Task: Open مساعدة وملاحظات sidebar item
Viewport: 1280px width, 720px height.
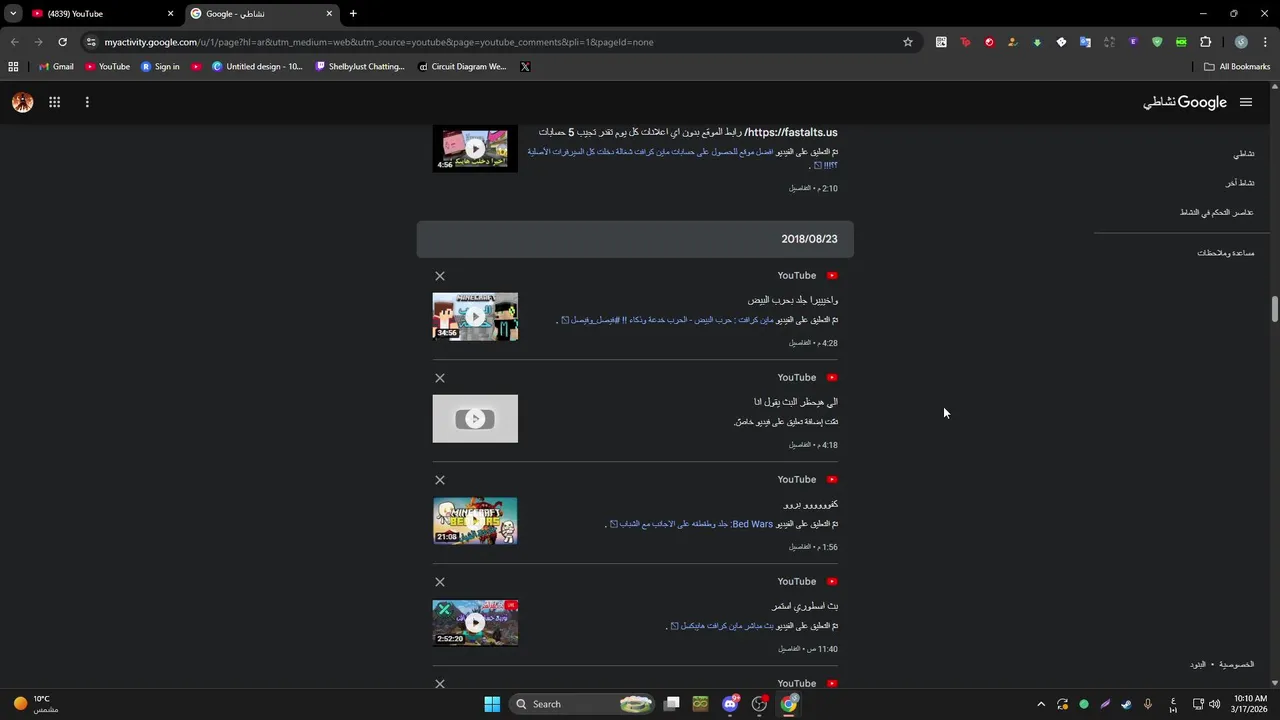Action: pyautogui.click(x=1226, y=253)
